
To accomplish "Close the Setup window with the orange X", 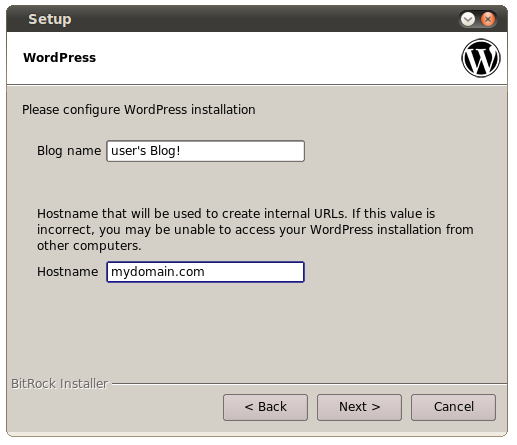I will tap(488, 19).
